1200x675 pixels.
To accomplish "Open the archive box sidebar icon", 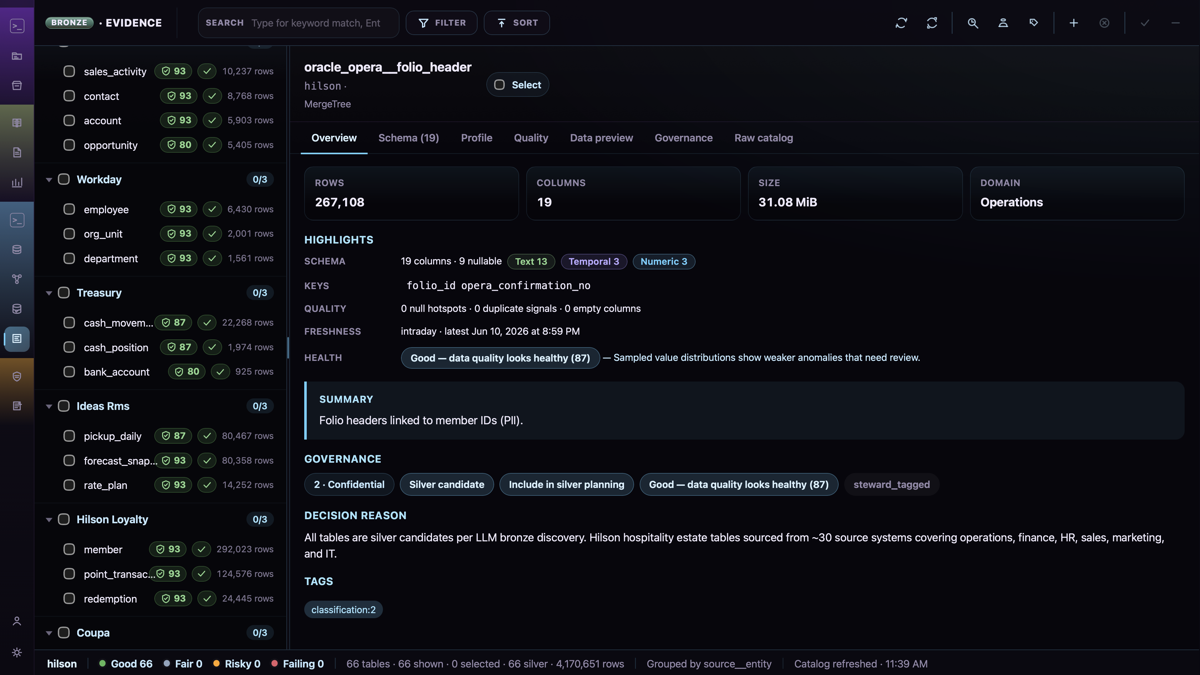I will (x=17, y=86).
